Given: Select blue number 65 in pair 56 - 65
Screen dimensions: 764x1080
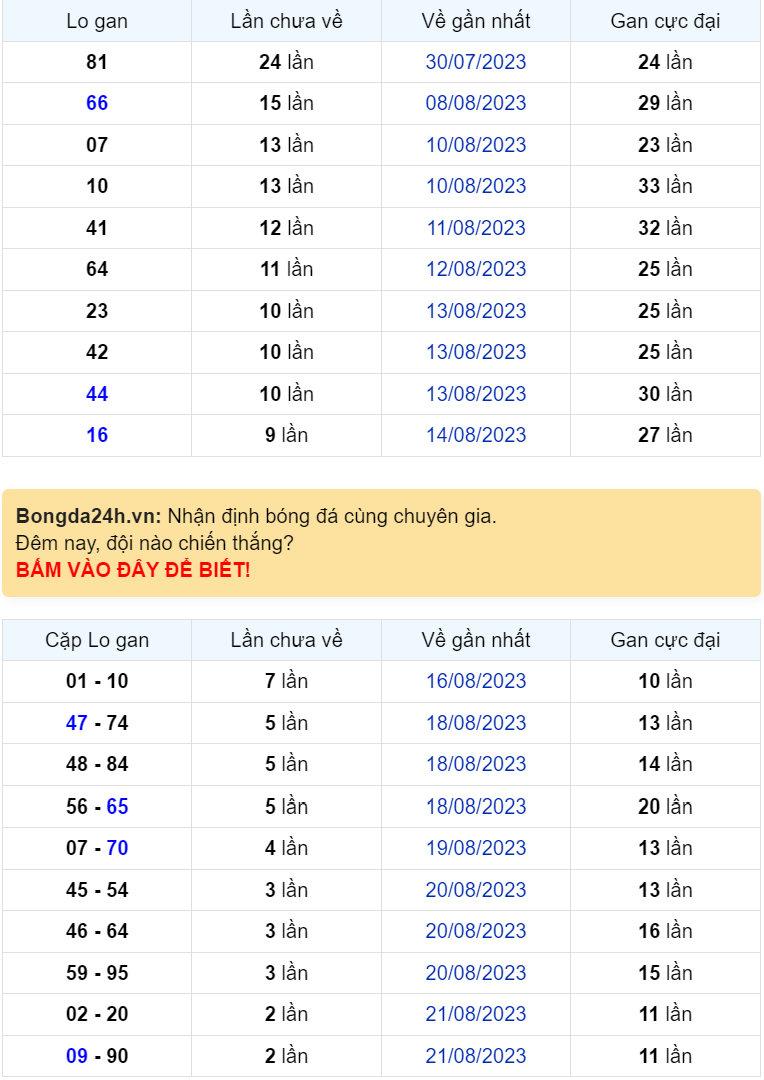Looking at the screenshot, I should click(117, 806).
